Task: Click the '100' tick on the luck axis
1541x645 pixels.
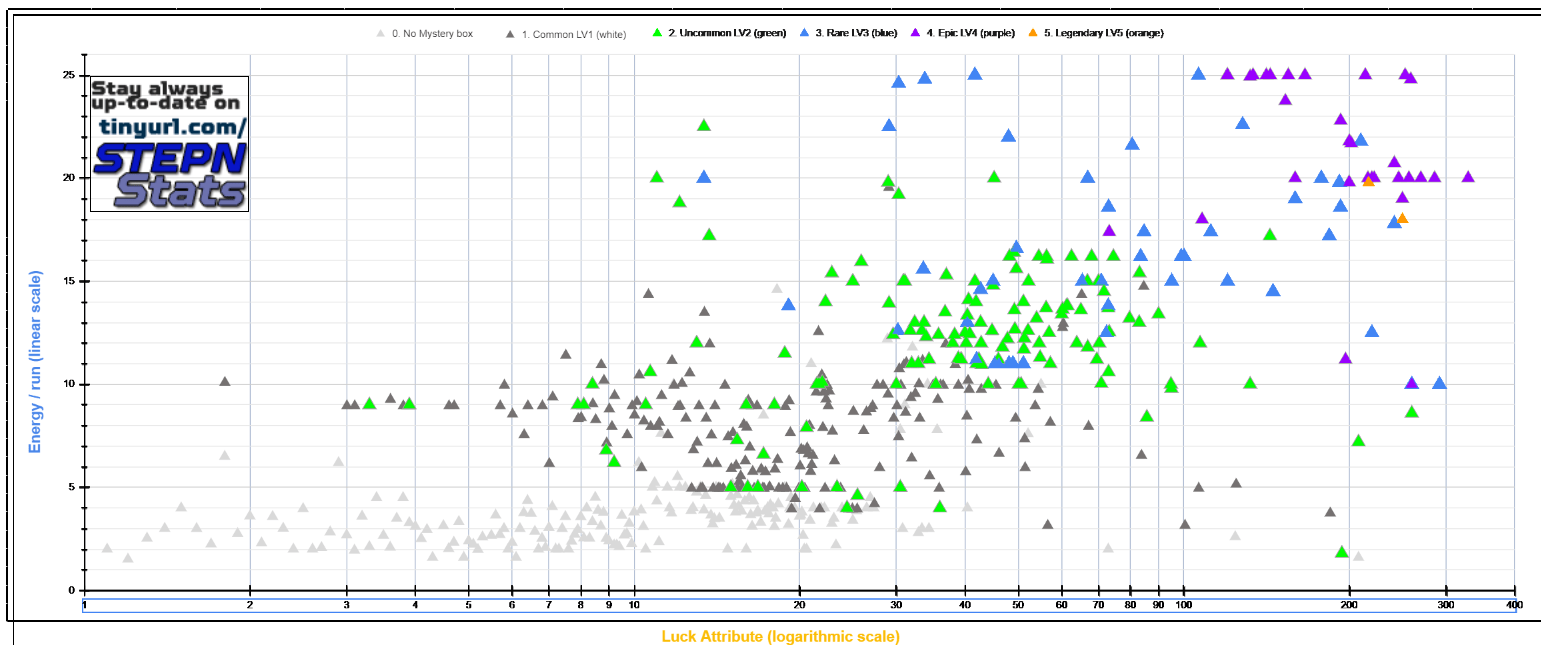Action: coord(1183,605)
